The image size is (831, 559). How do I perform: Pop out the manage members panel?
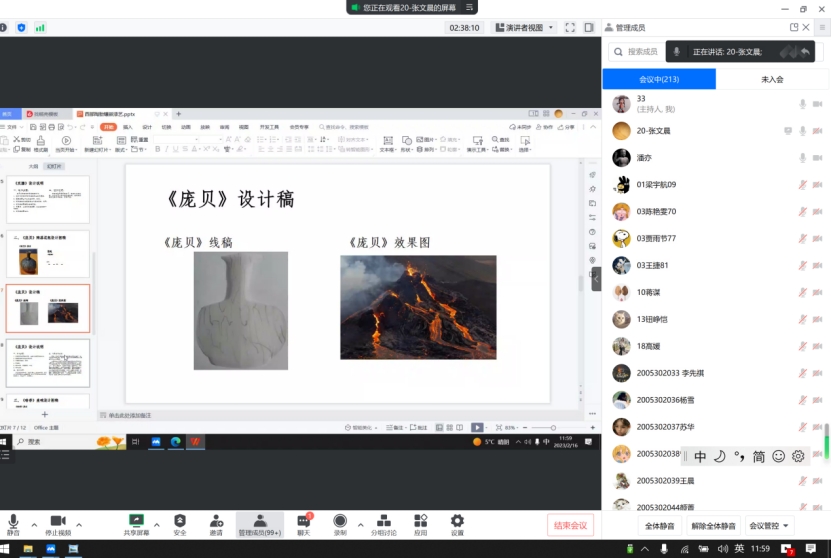[794, 27]
